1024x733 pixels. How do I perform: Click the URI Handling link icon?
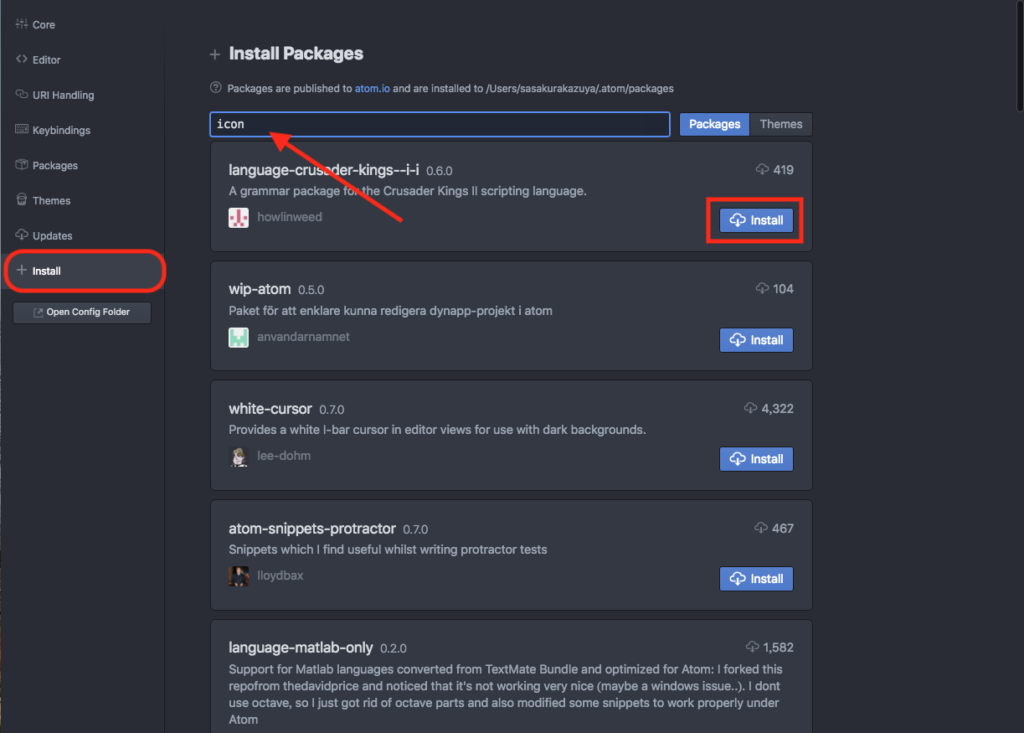(x=22, y=94)
